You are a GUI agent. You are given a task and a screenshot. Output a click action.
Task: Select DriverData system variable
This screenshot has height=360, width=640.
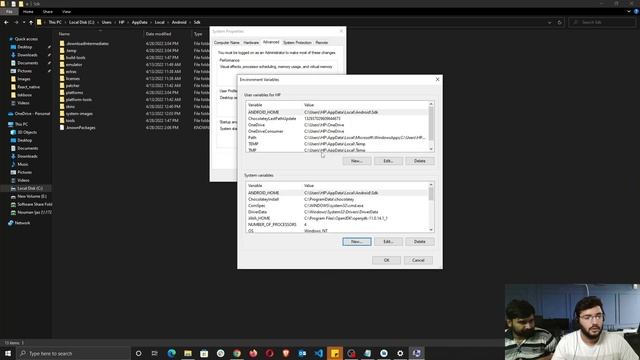[x=337, y=212]
